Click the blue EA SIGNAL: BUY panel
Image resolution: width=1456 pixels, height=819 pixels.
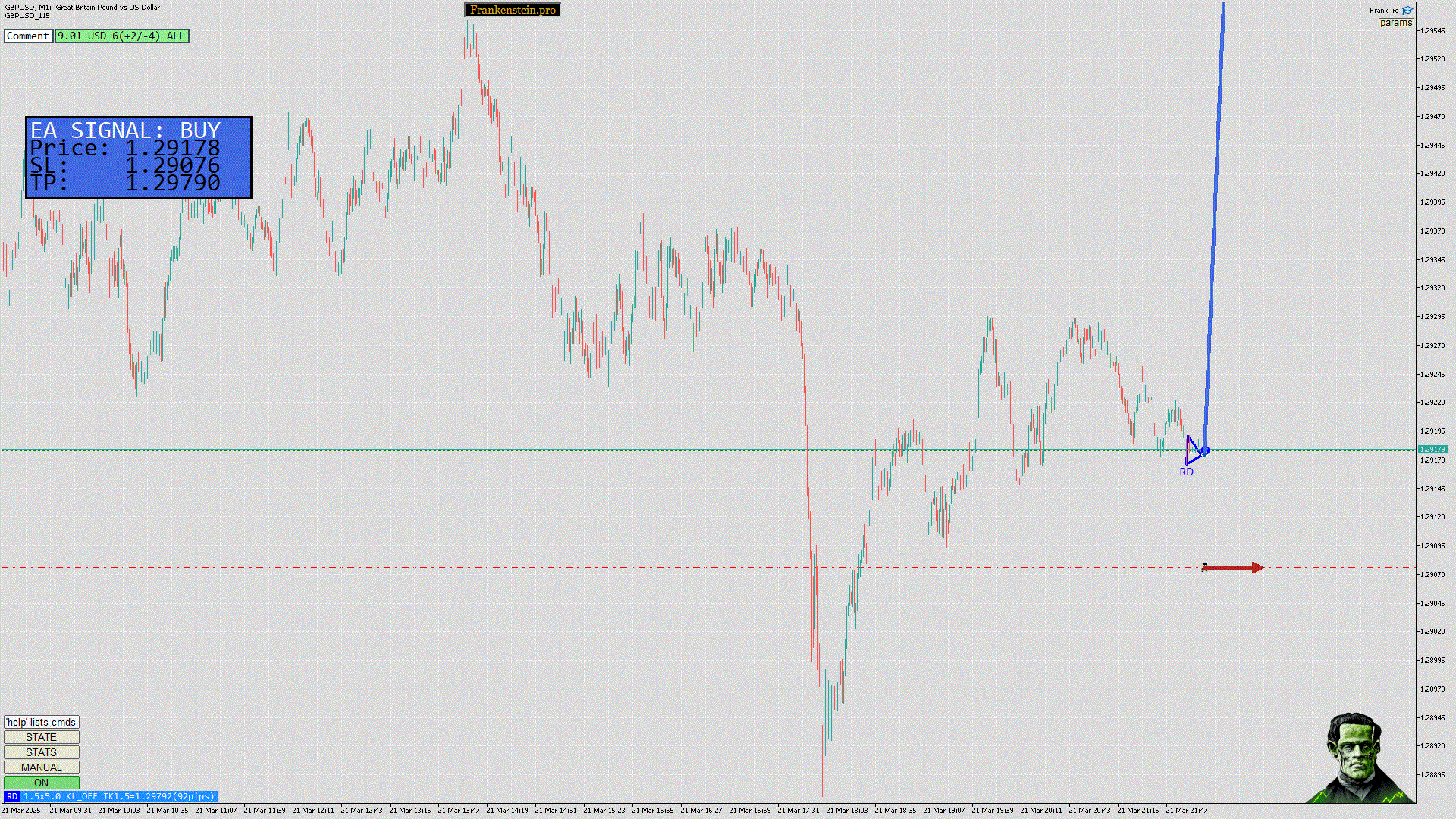[139, 158]
